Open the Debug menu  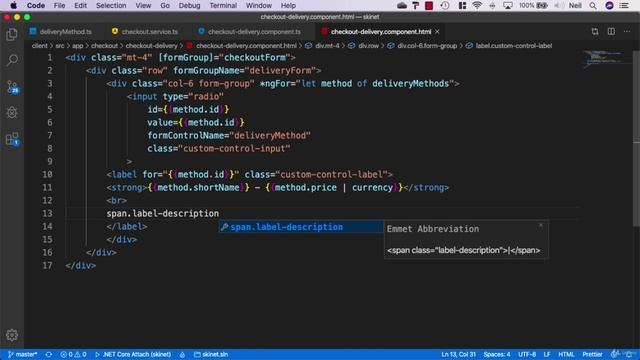pos(189,6)
